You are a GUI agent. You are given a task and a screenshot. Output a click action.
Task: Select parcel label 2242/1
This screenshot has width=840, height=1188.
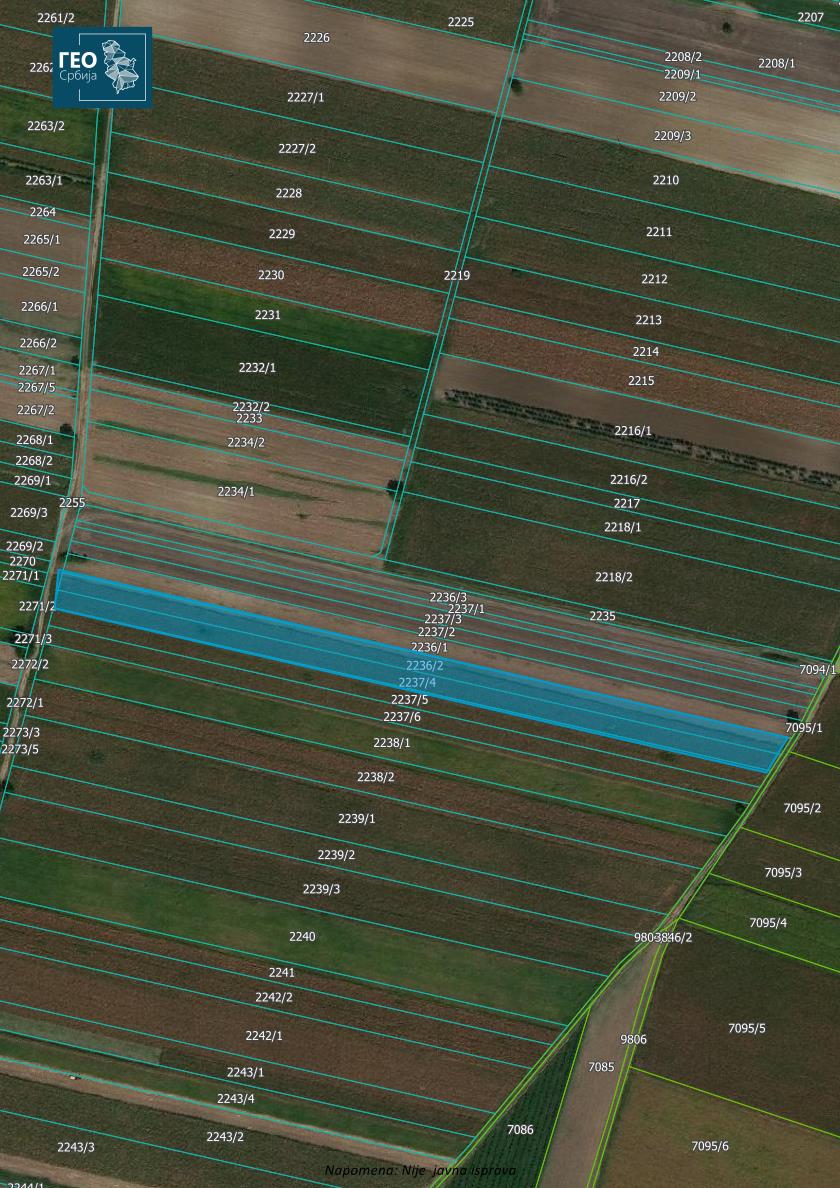tap(264, 1035)
